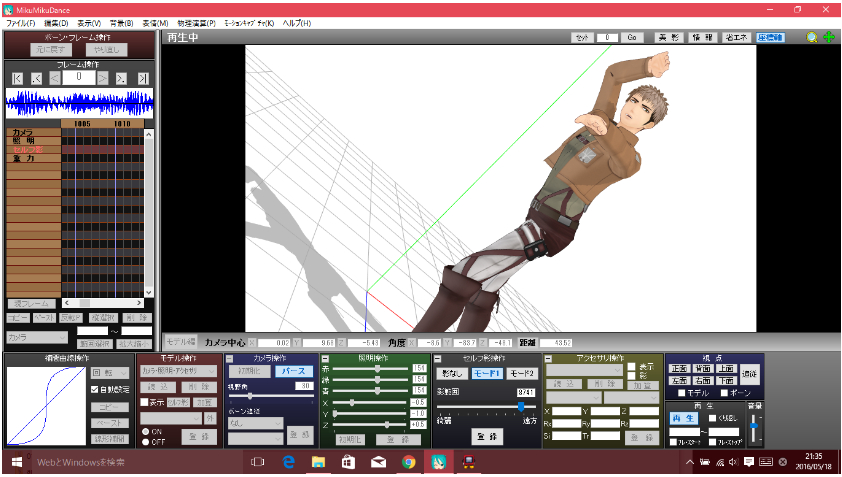The image size is (842, 477).
Task: Toggle 自動設定 checkbox in interpolation panel
Action: [x=95, y=389]
